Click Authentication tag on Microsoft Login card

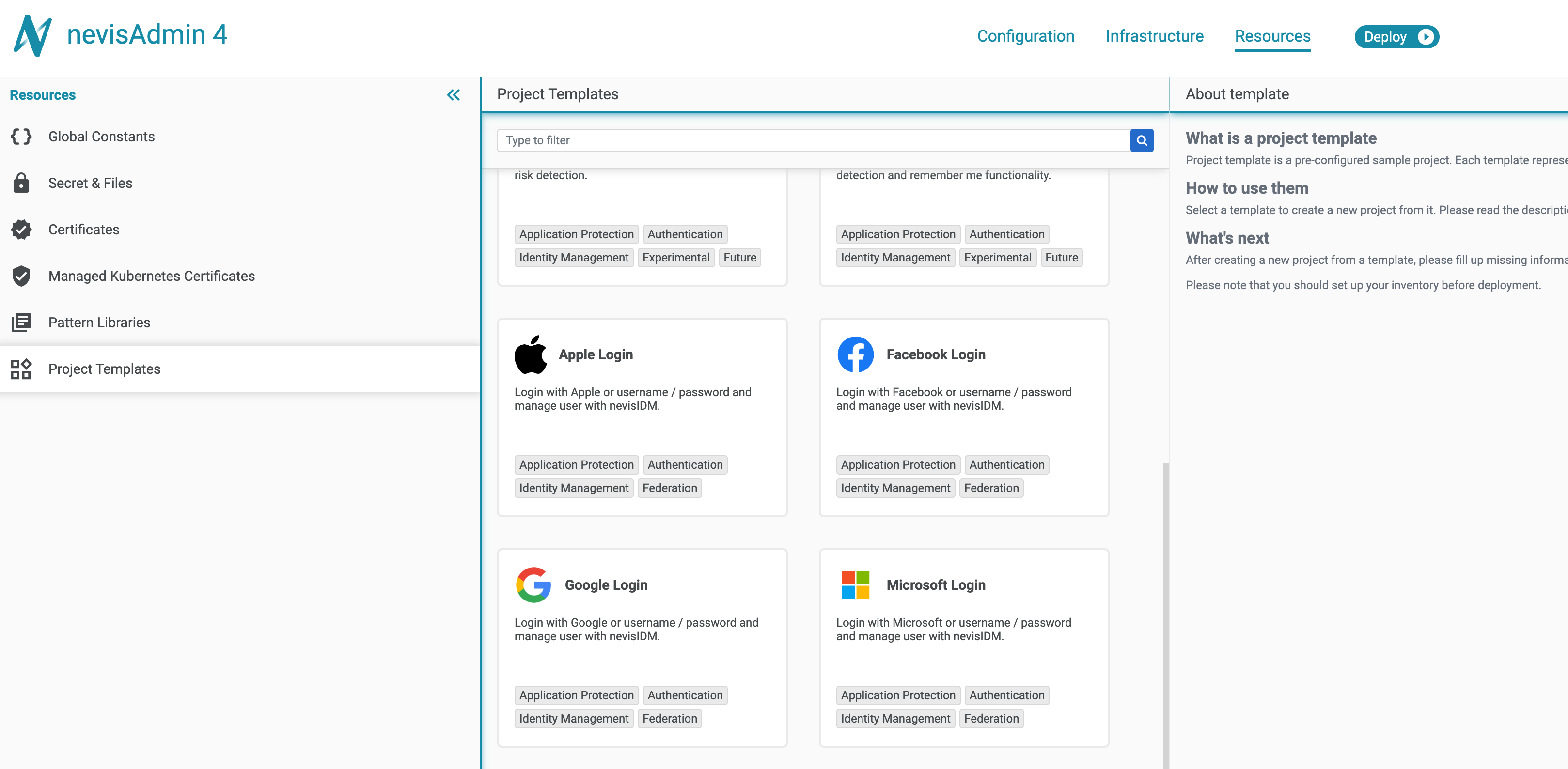[1006, 695]
